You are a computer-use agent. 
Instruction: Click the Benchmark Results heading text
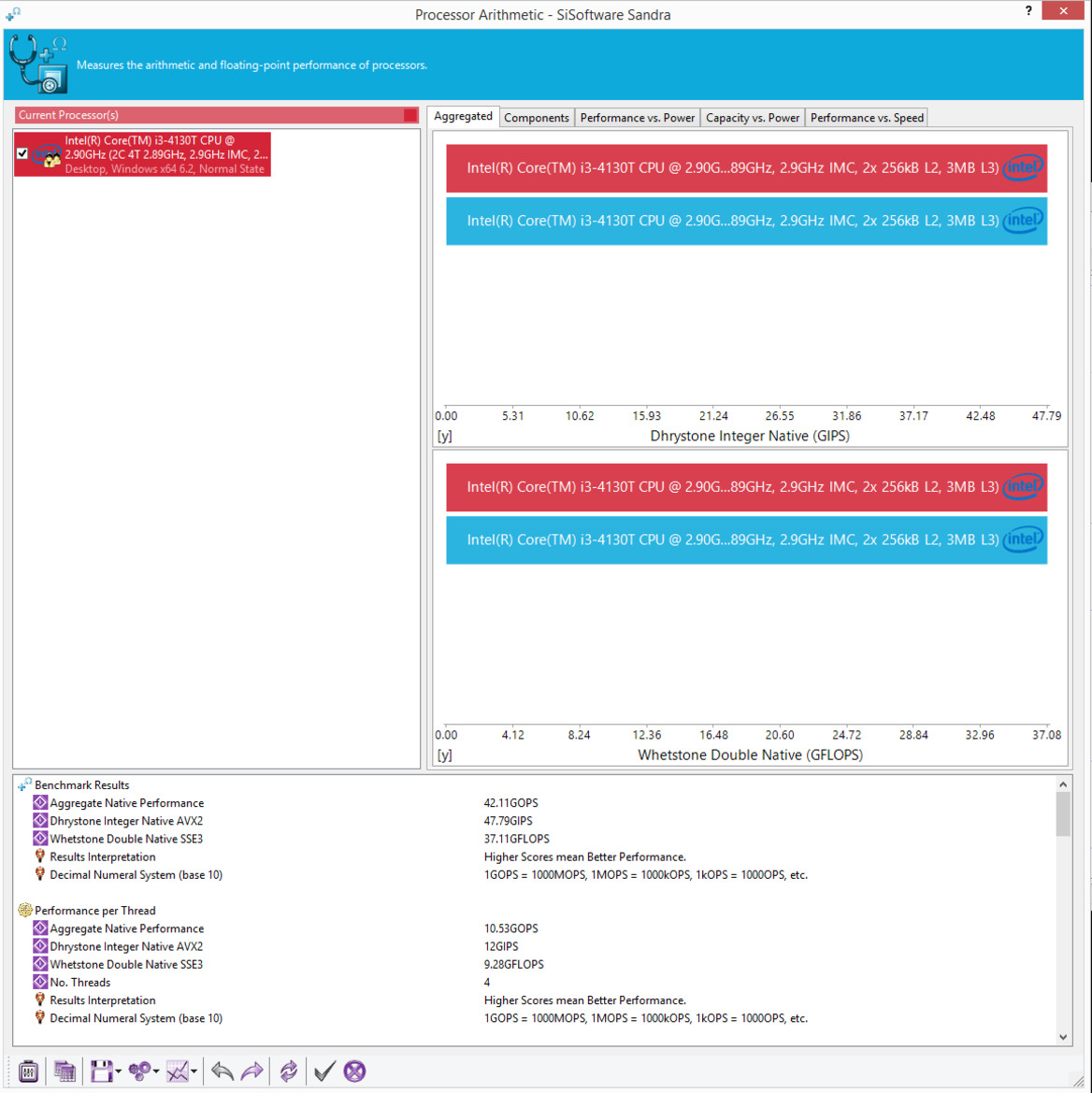click(x=81, y=784)
